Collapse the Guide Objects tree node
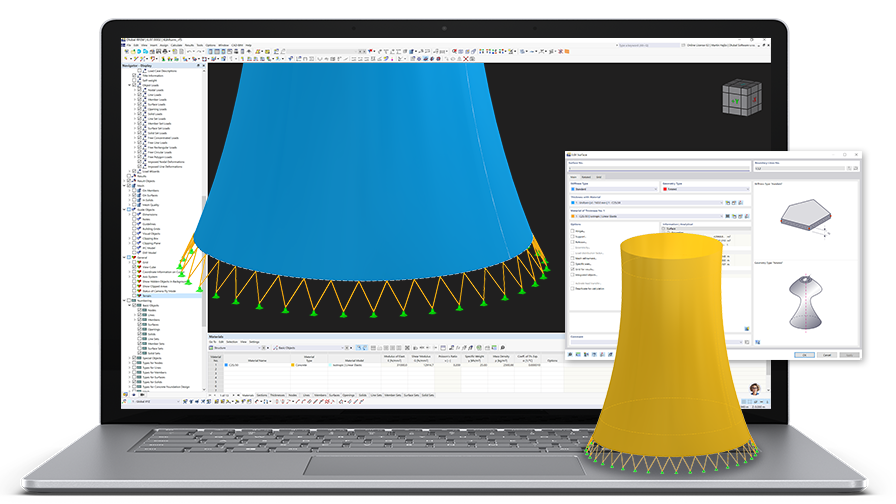This screenshot has height=504, width=896. click(x=124, y=210)
